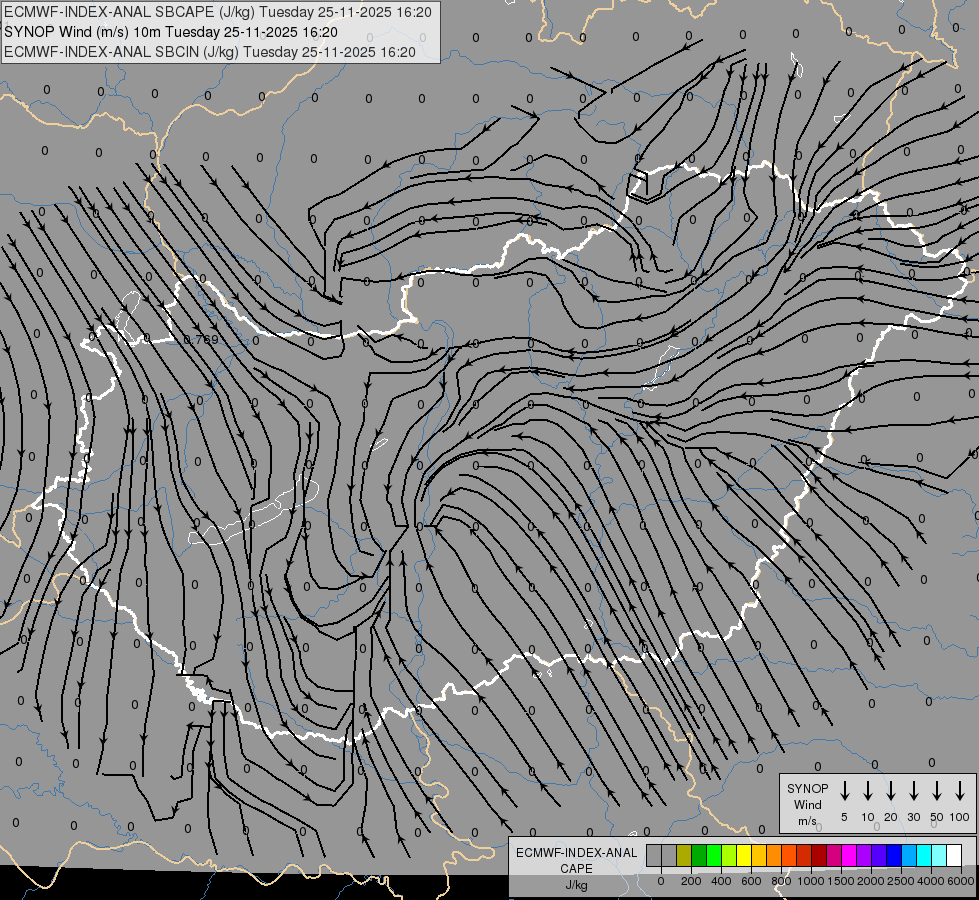
Task: Click the 800 tick on CAPE scale
Action: click(781, 881)
